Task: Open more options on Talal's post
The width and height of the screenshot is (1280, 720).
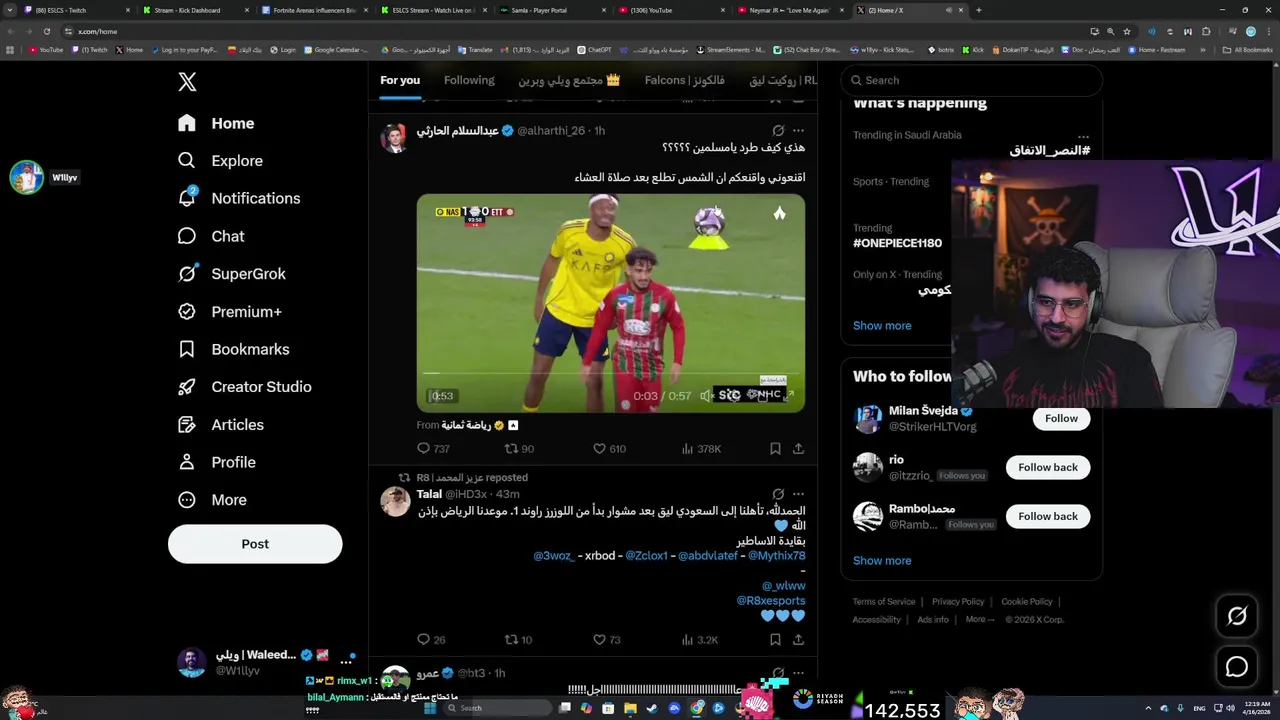Action: coord(798,494)
